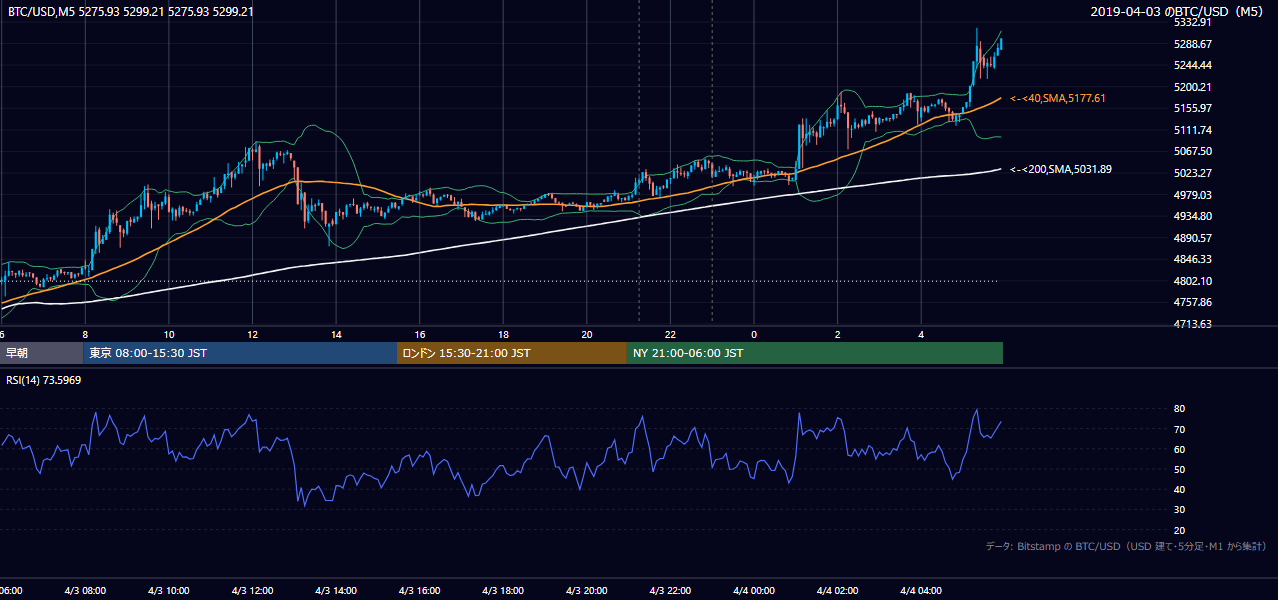1278x600 pixels.
Task: Select the 早朝 session bar
Action: [41, 353]
